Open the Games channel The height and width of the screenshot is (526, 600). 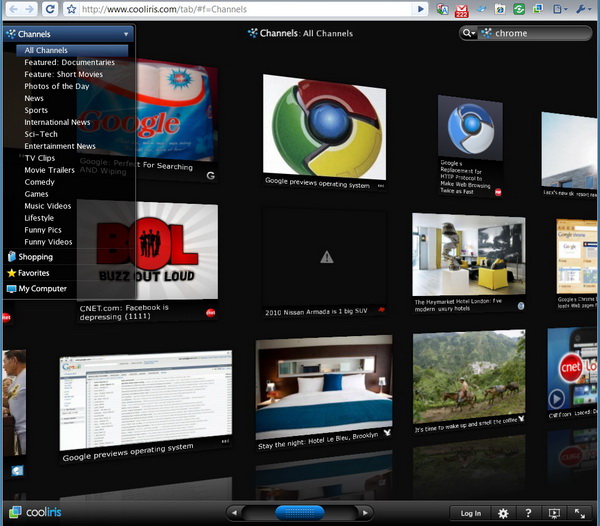pyautogui.click(x=36, y=194)
